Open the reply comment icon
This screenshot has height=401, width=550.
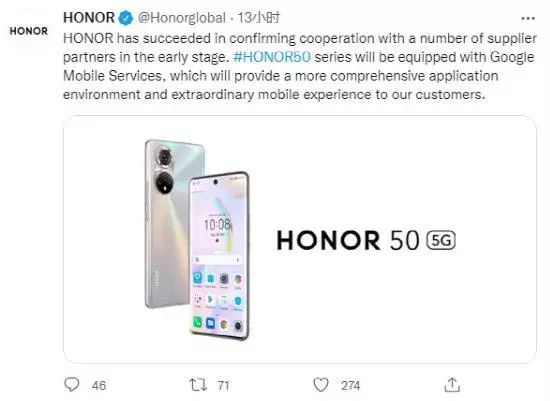(x=72, y=385)
